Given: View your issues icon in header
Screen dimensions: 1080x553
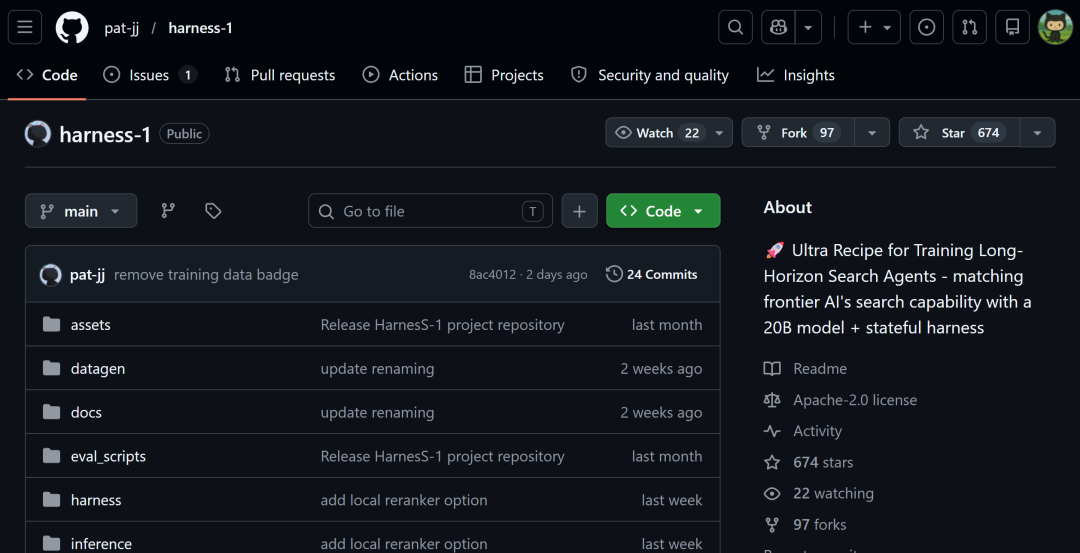Looking at the screenshot, I should point(927,28).
